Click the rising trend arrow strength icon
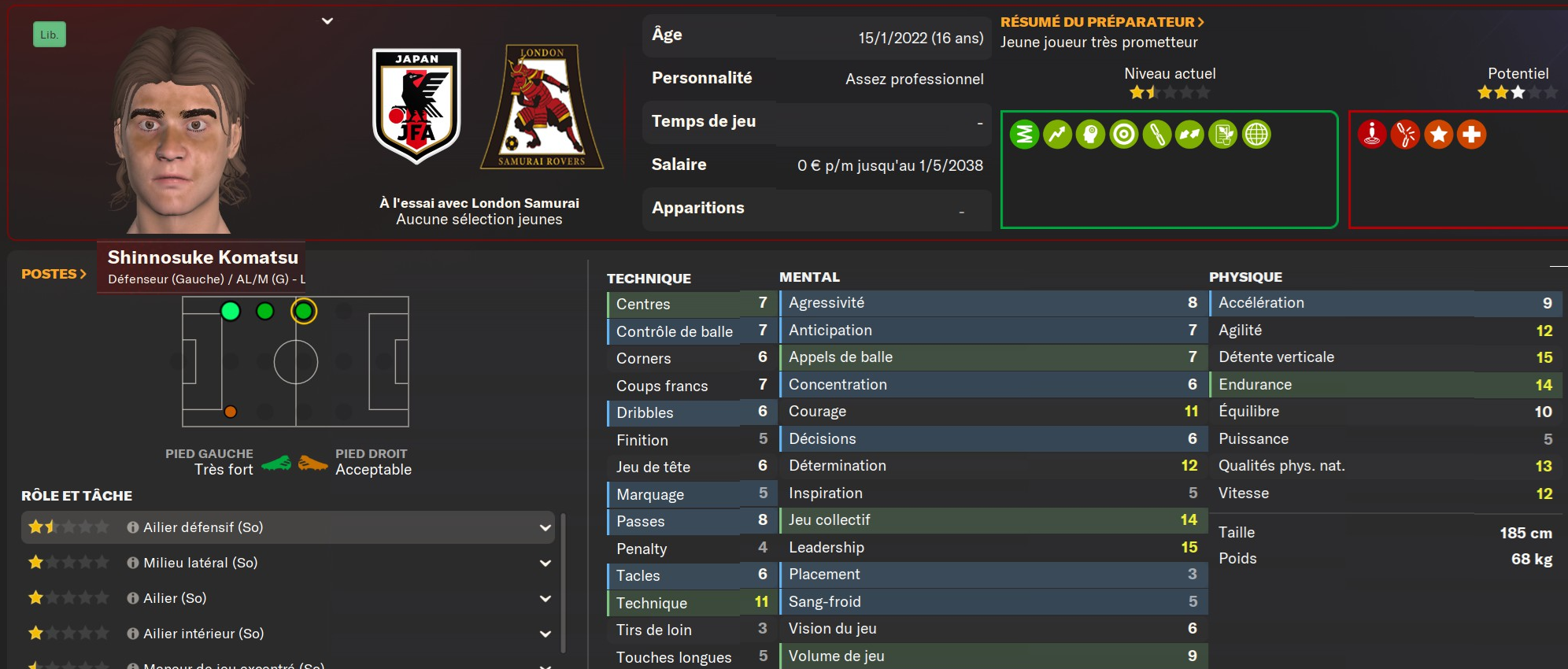 [1057, 135]
